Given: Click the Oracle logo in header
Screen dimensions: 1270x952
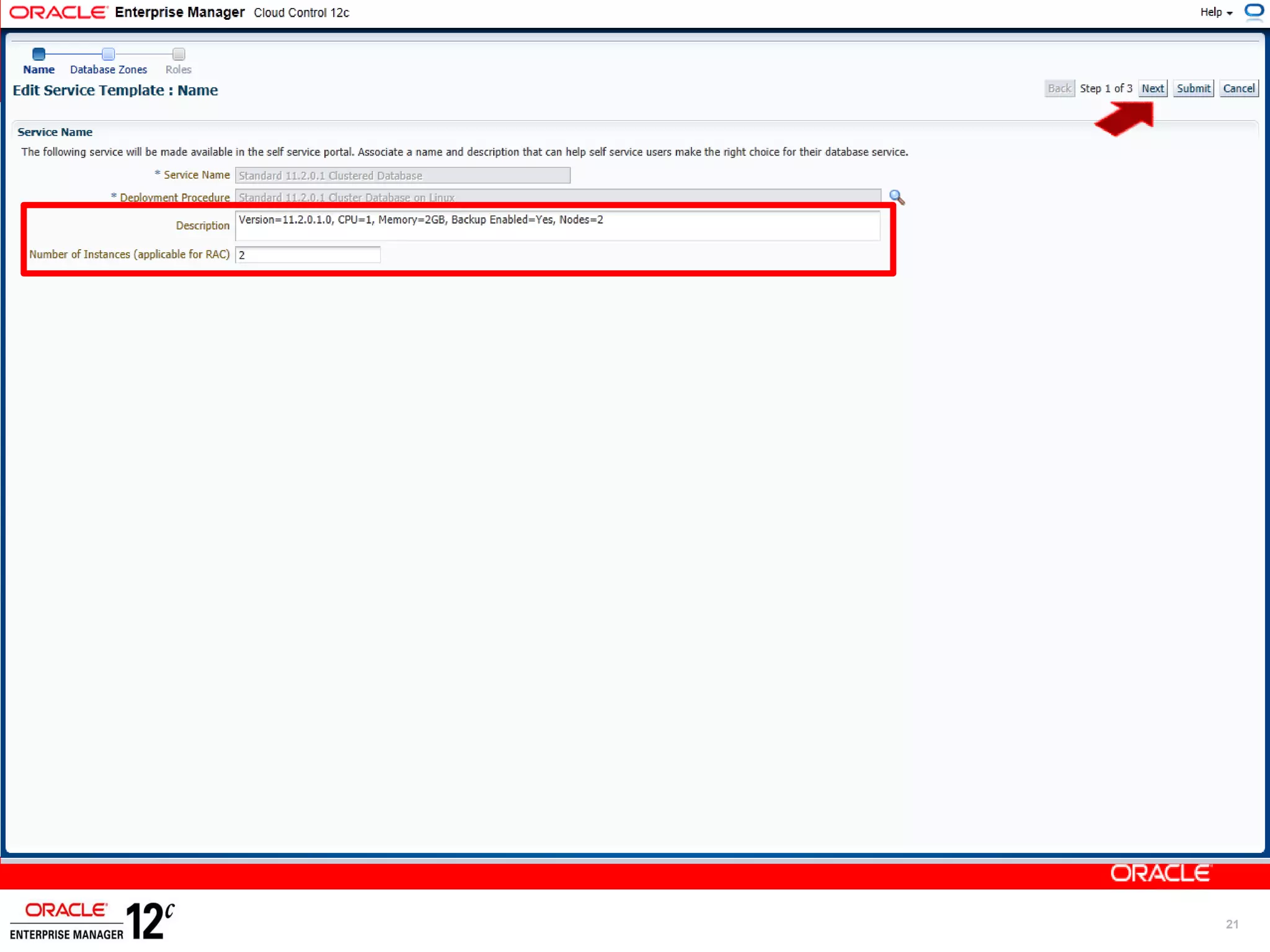Looking at the screenshot, I should [58, 12].
